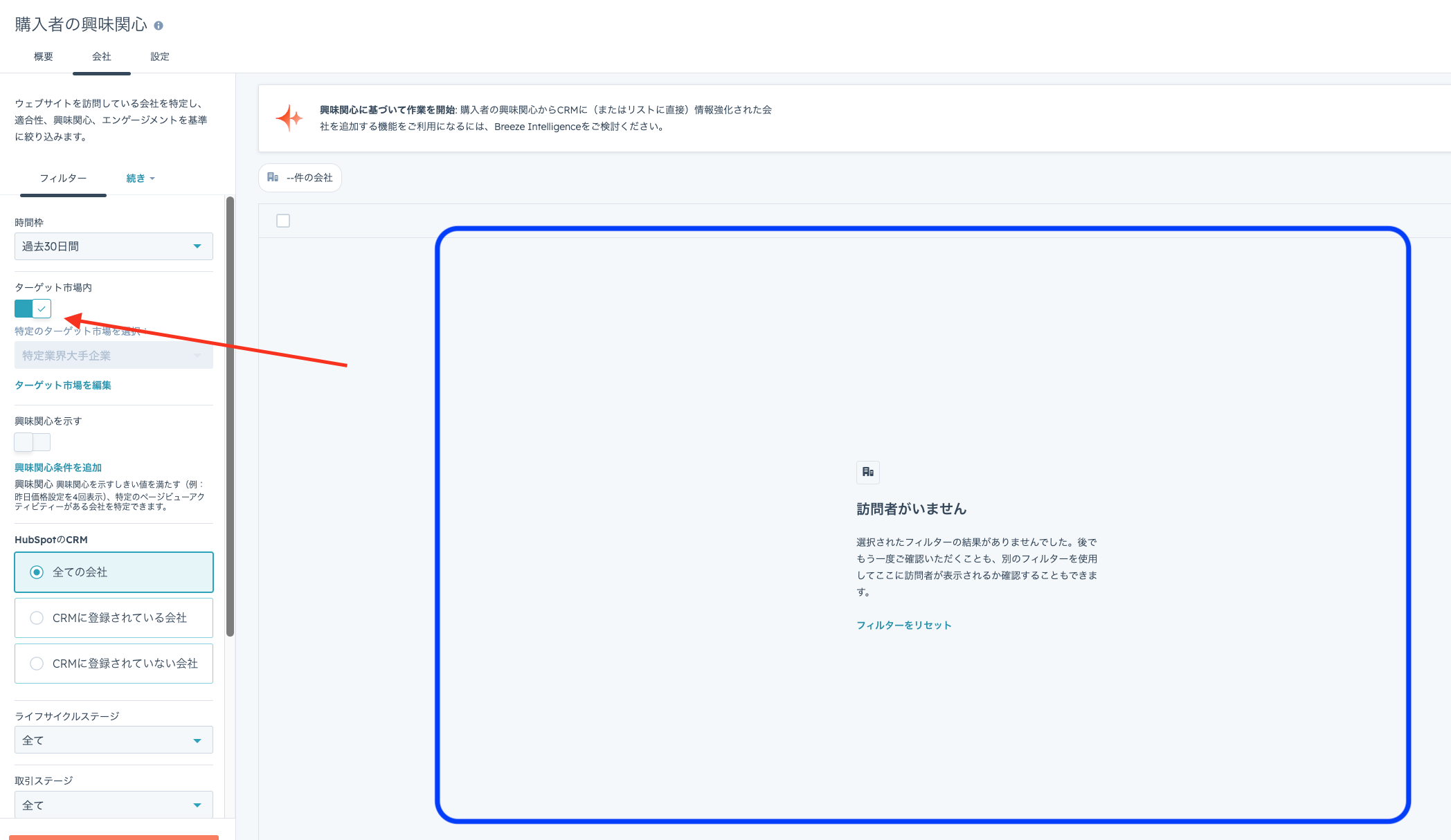Expand the 続き menu tab
Viewport: 1451px width, 840px height.
[140, 179]
